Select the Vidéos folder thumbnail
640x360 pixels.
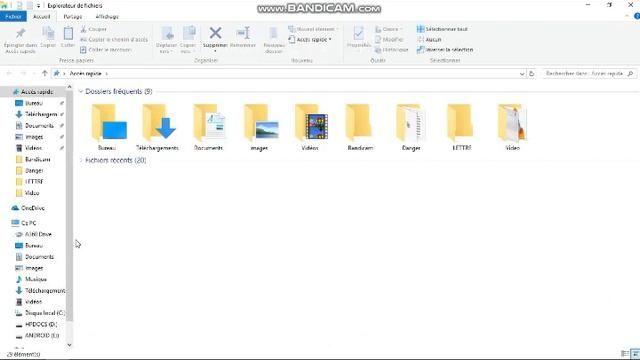click(x=310, y=127)
